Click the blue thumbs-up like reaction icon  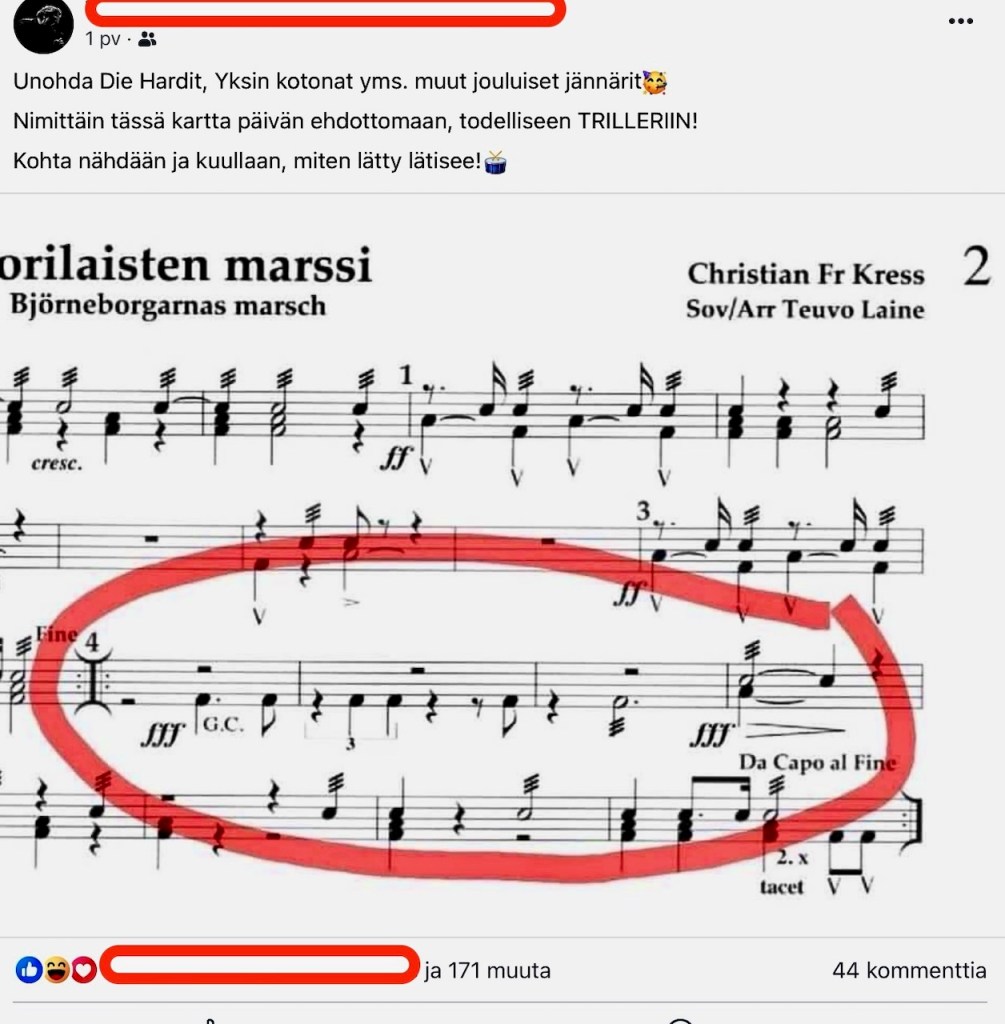tap(29, 970)
